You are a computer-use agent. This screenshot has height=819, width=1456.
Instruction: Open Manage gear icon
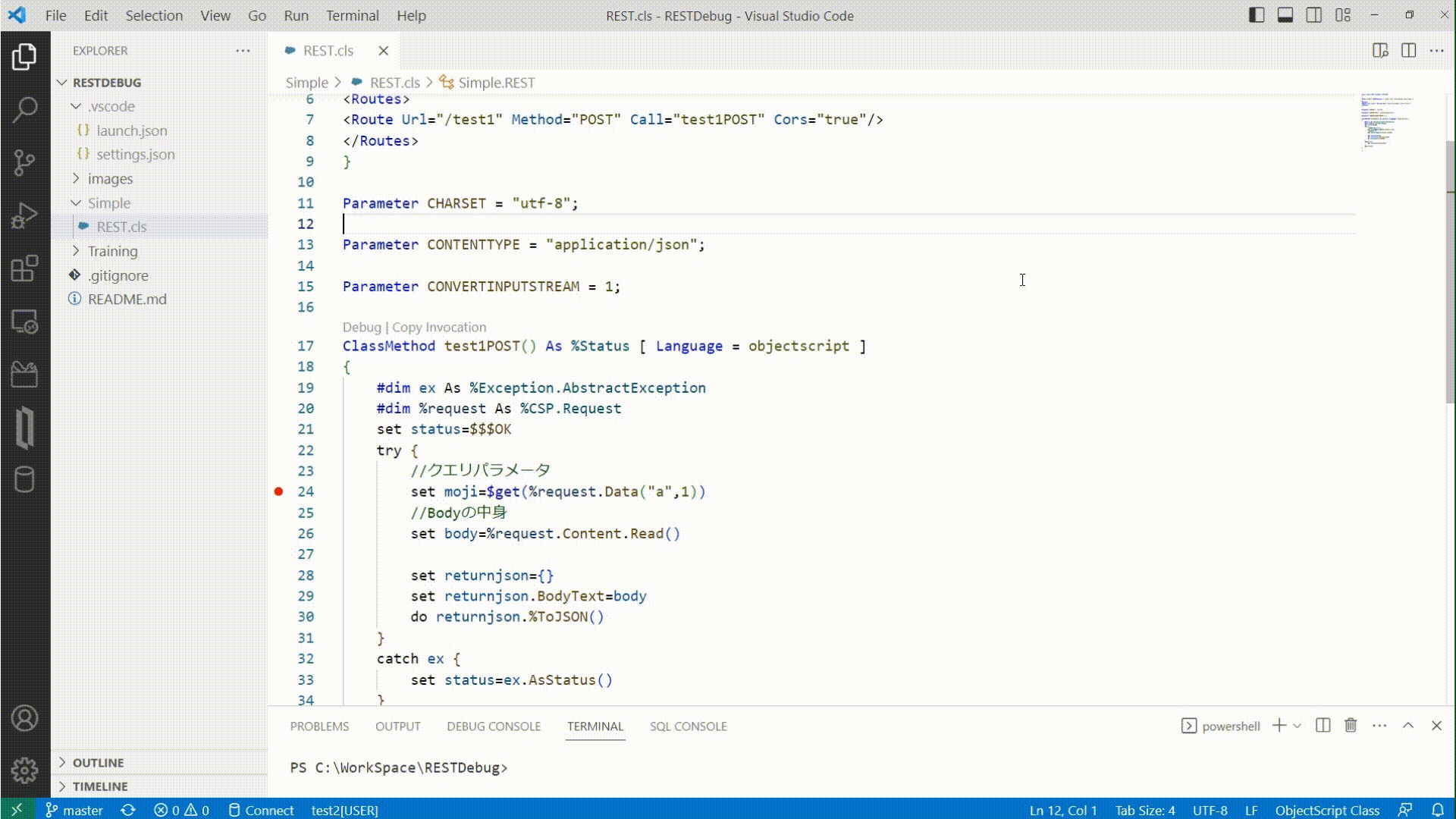tap(24, 770)
